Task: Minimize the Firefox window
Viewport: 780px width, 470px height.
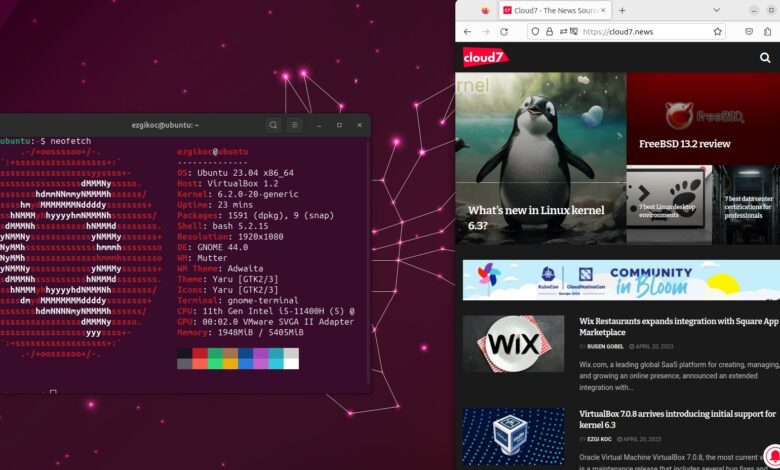Action: coord(754,10)
